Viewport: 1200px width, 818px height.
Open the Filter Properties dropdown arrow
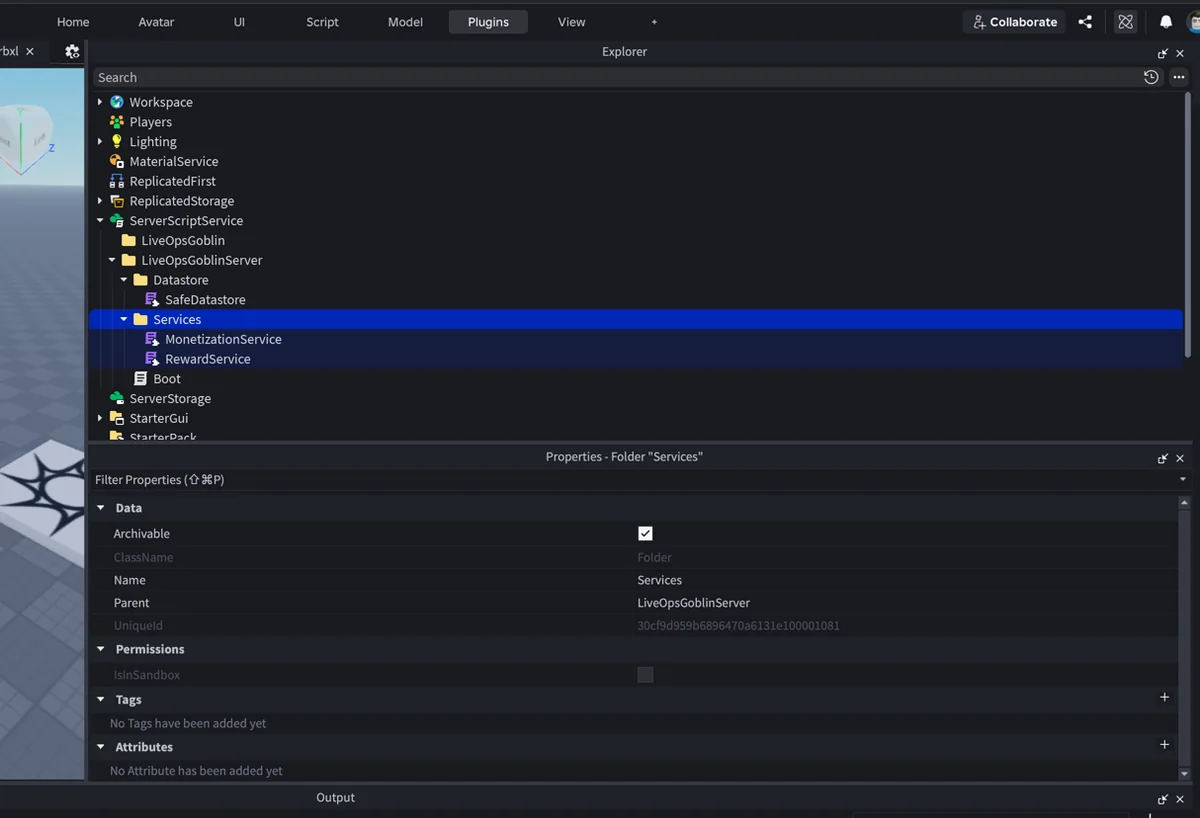1184,480
